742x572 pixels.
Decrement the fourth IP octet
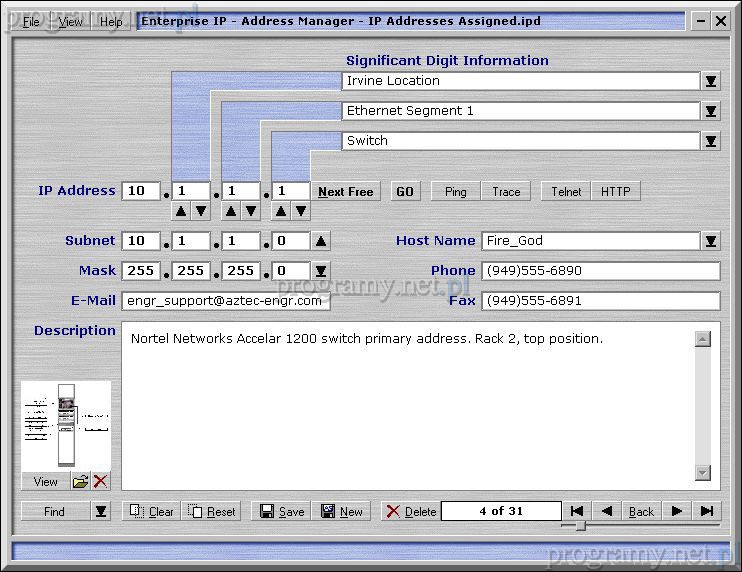click(x=301, y=211)
